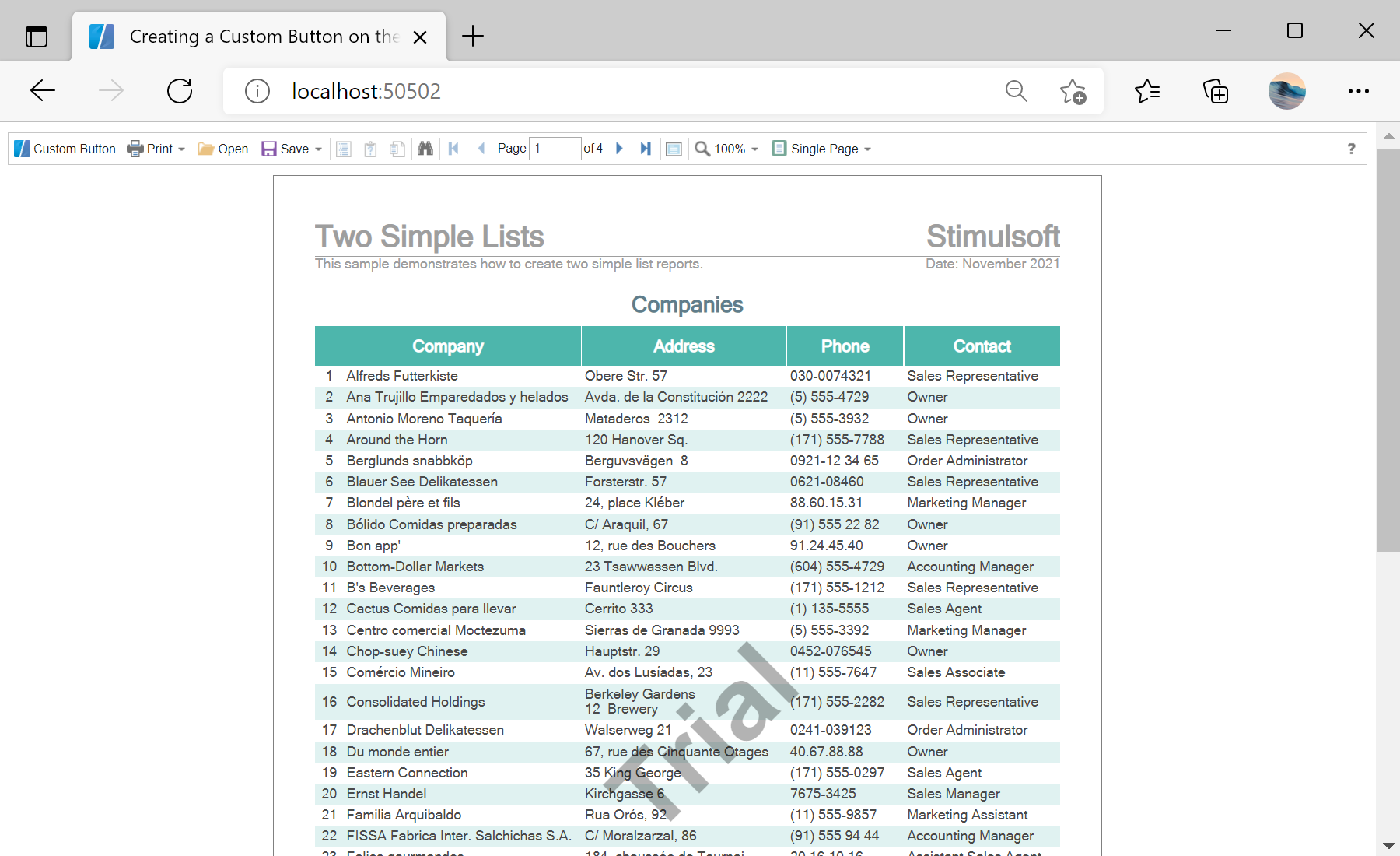
Task: Open the Print dropdown menu
Action: pos(156,149)
